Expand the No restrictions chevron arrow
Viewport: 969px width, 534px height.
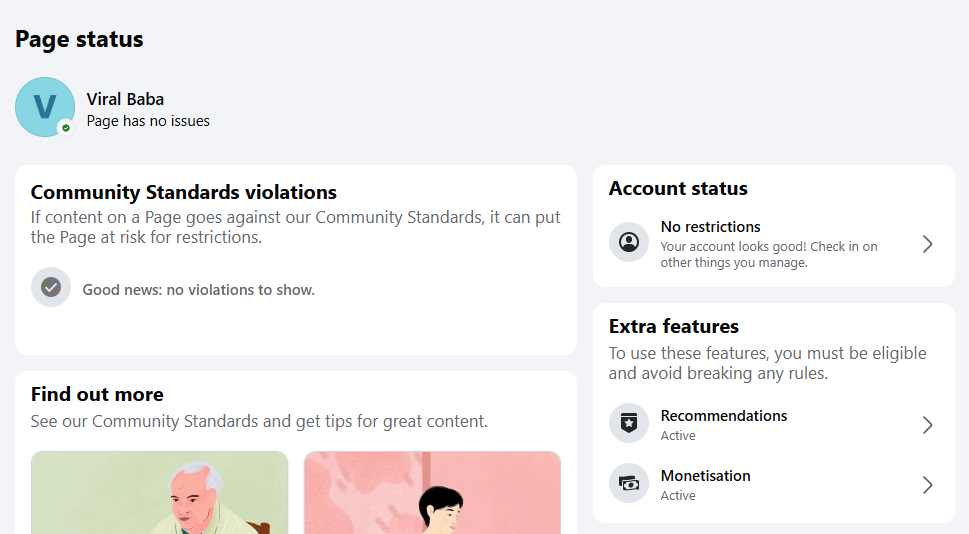927,244
